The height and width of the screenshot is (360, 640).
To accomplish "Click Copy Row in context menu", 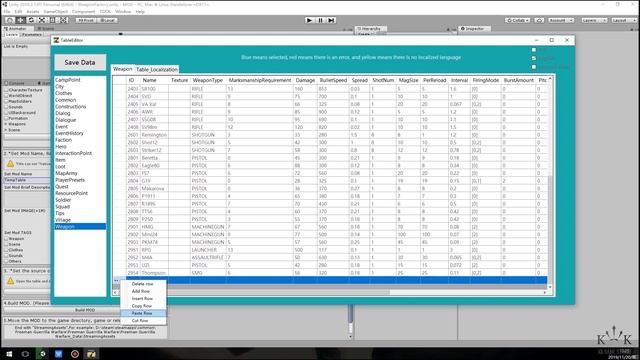I will (143, 306).
